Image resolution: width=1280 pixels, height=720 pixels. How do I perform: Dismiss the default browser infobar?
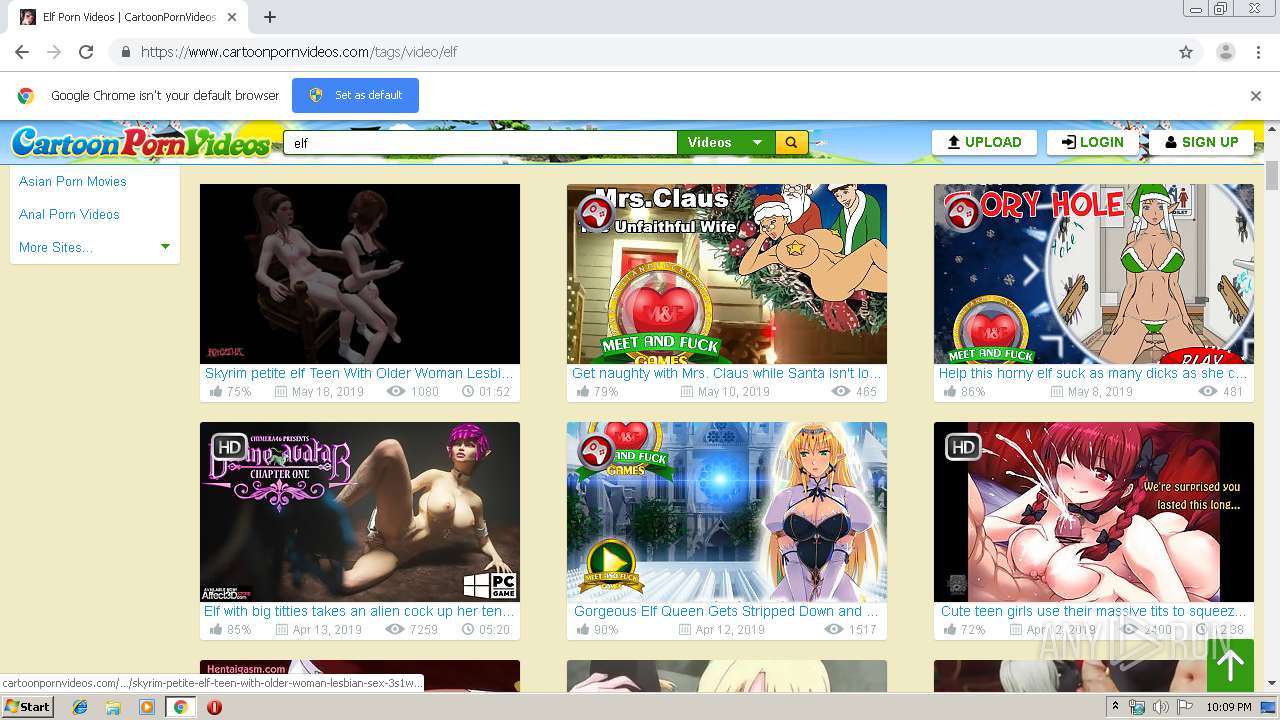[x=1256, y=96]
